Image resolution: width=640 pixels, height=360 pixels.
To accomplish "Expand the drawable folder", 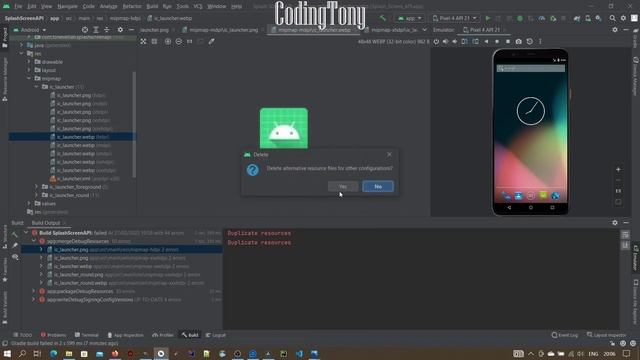I will coord(29,62).
